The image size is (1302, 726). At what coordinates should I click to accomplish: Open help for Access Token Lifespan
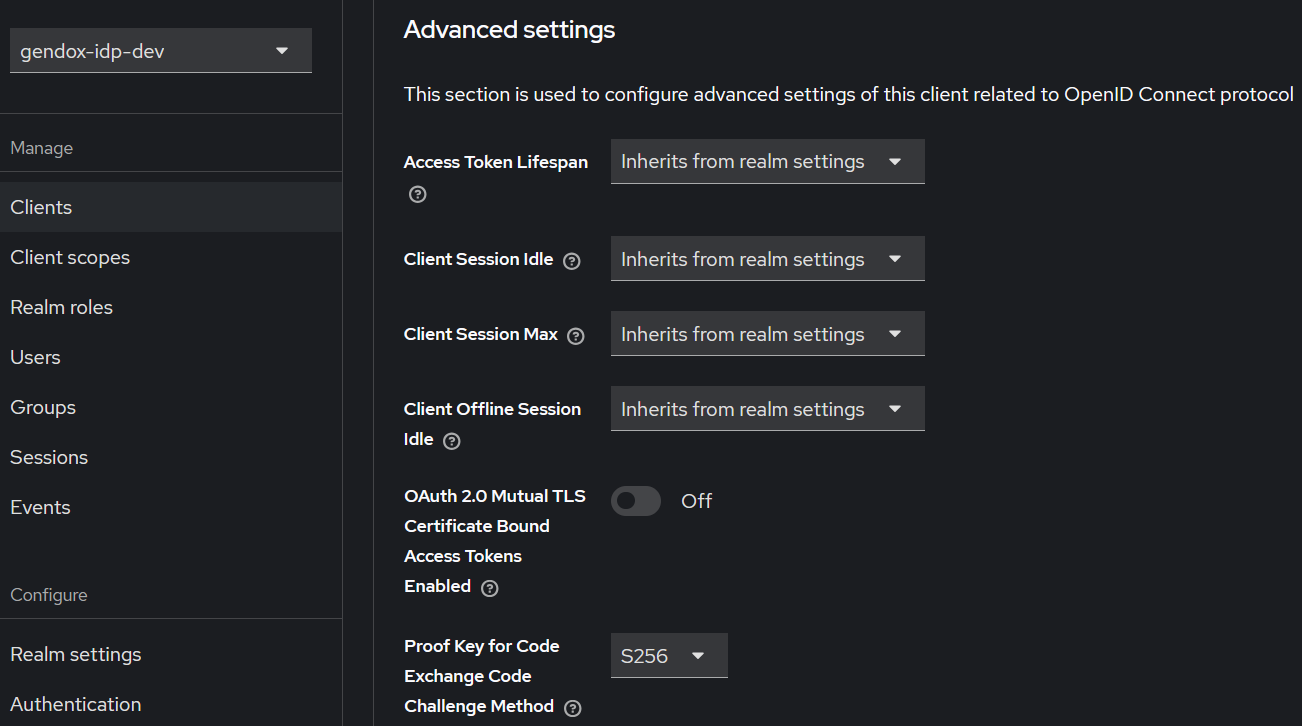[x=417, y=194]
